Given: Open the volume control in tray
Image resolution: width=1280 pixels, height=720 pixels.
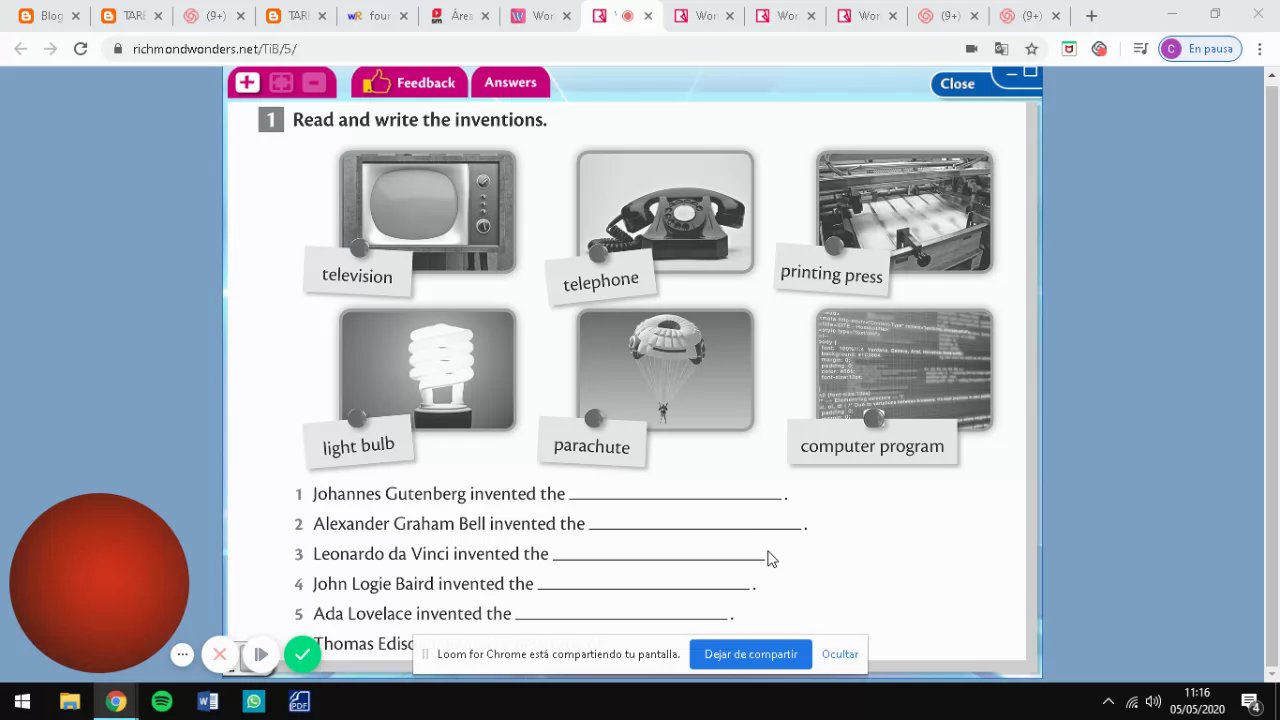Looking at the screenshot, I should (1153, 702).
